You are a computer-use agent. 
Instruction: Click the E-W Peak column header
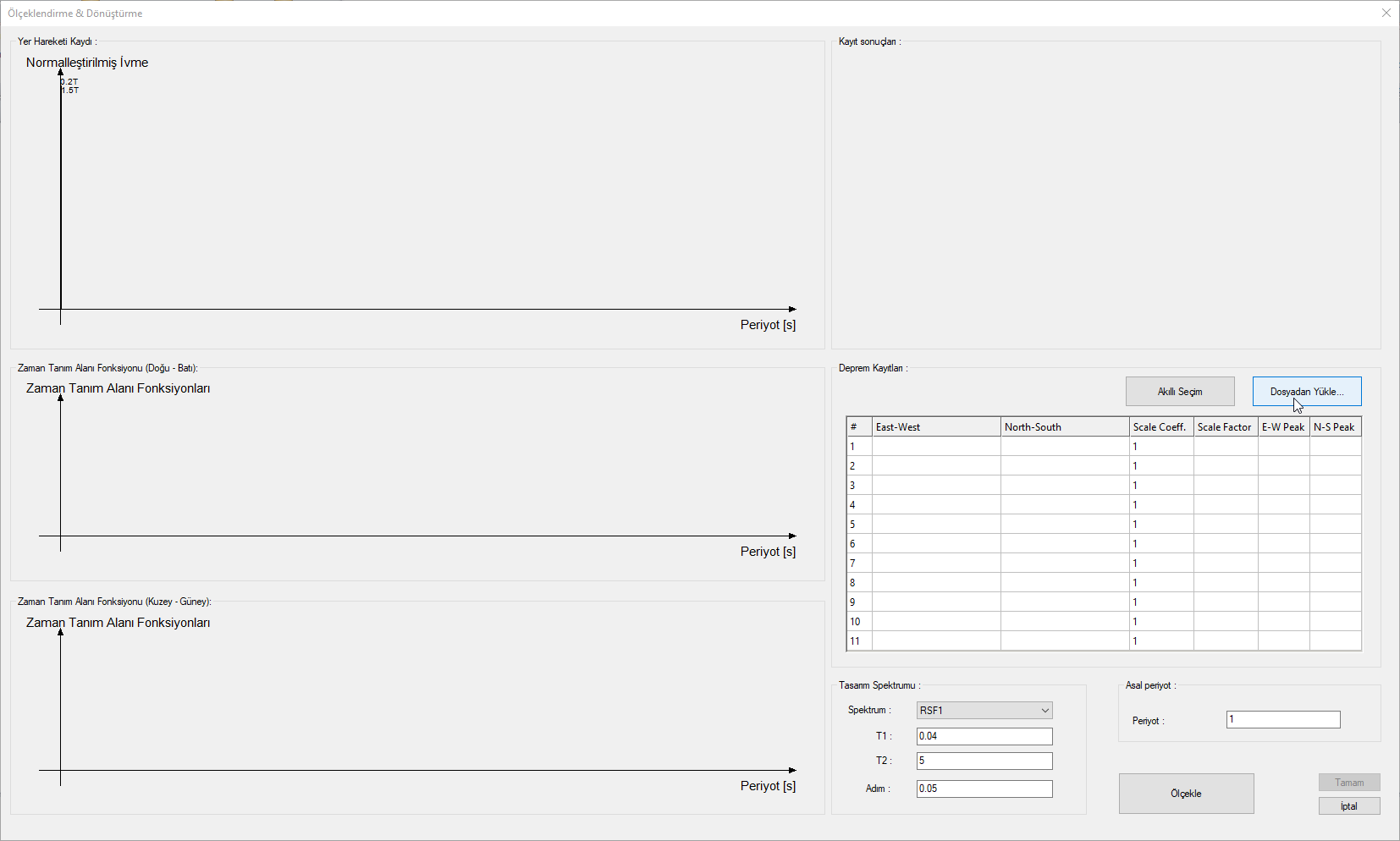(x=1283, y=427)
